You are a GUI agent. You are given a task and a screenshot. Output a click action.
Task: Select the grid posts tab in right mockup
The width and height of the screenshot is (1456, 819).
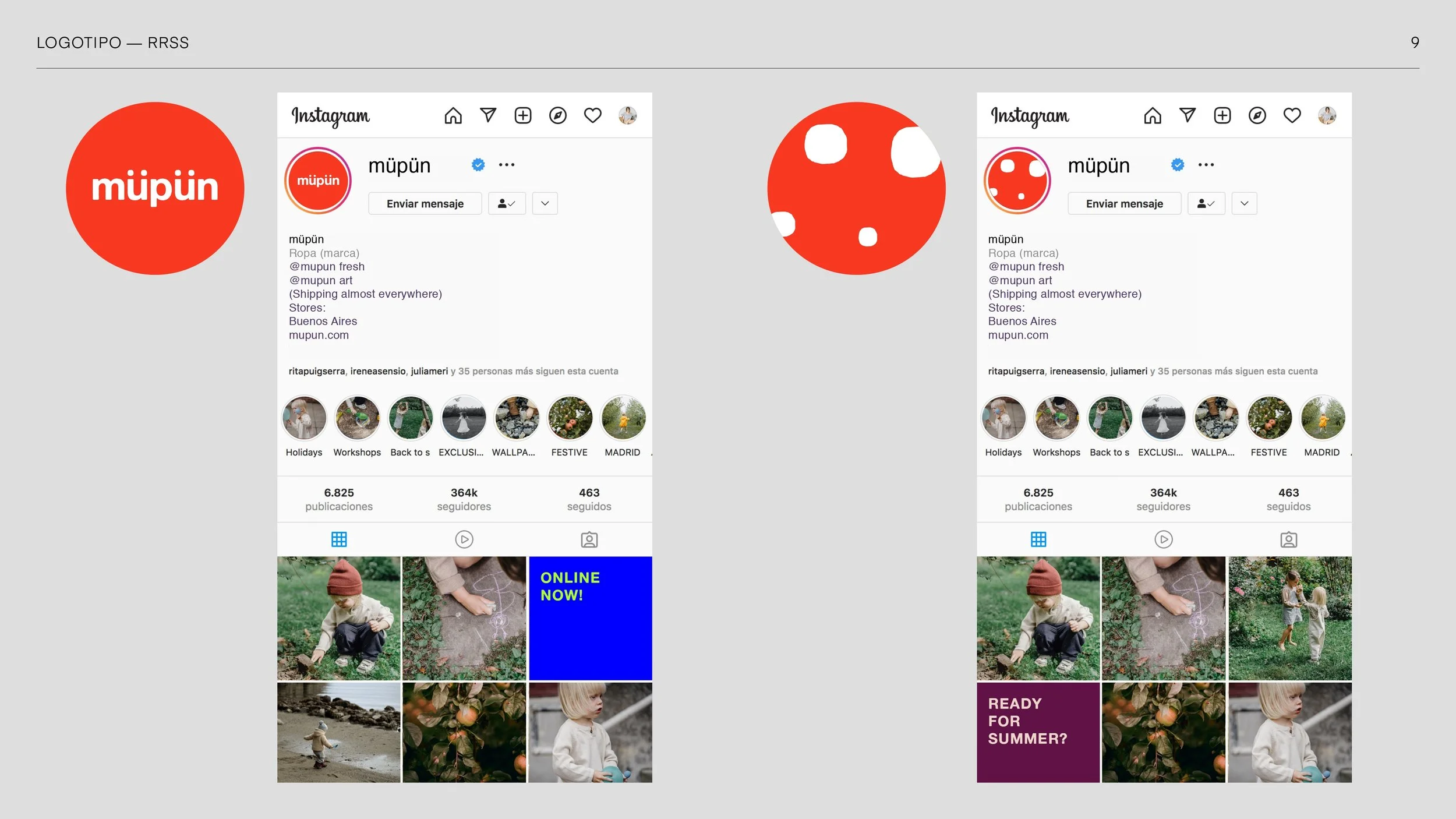click(x=1038, y=539)
